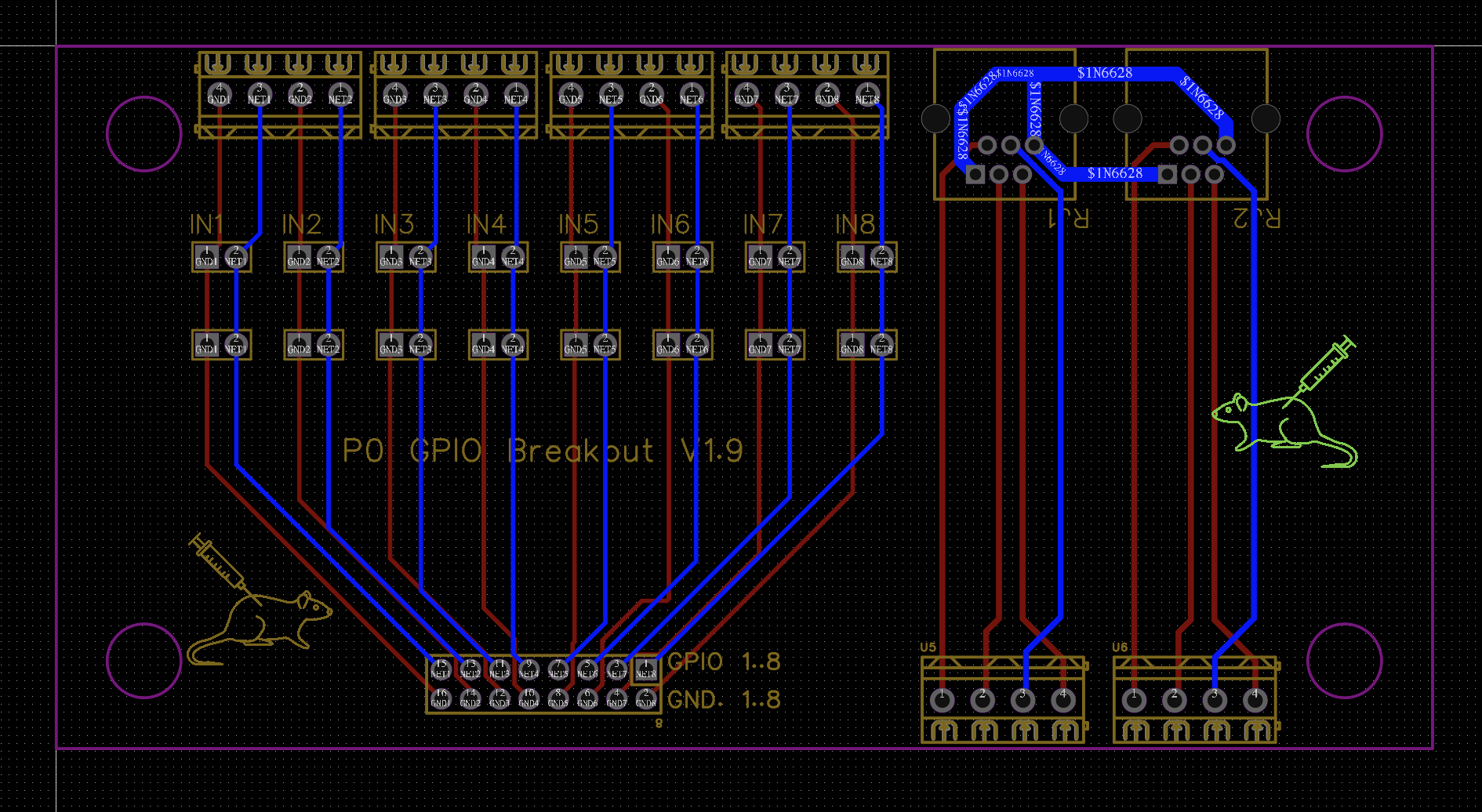Select $1N6628 trace label between RJ1 and RJ2 pads
The height and width of the screenshot is (812, 1482).
pos(1114,173)
